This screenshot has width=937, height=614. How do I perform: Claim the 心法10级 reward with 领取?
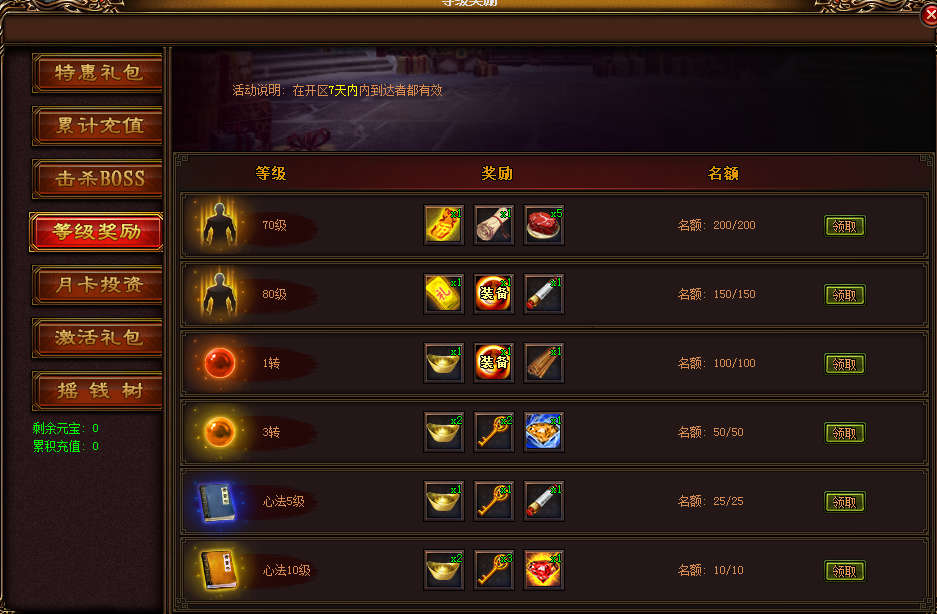(844, 571)
